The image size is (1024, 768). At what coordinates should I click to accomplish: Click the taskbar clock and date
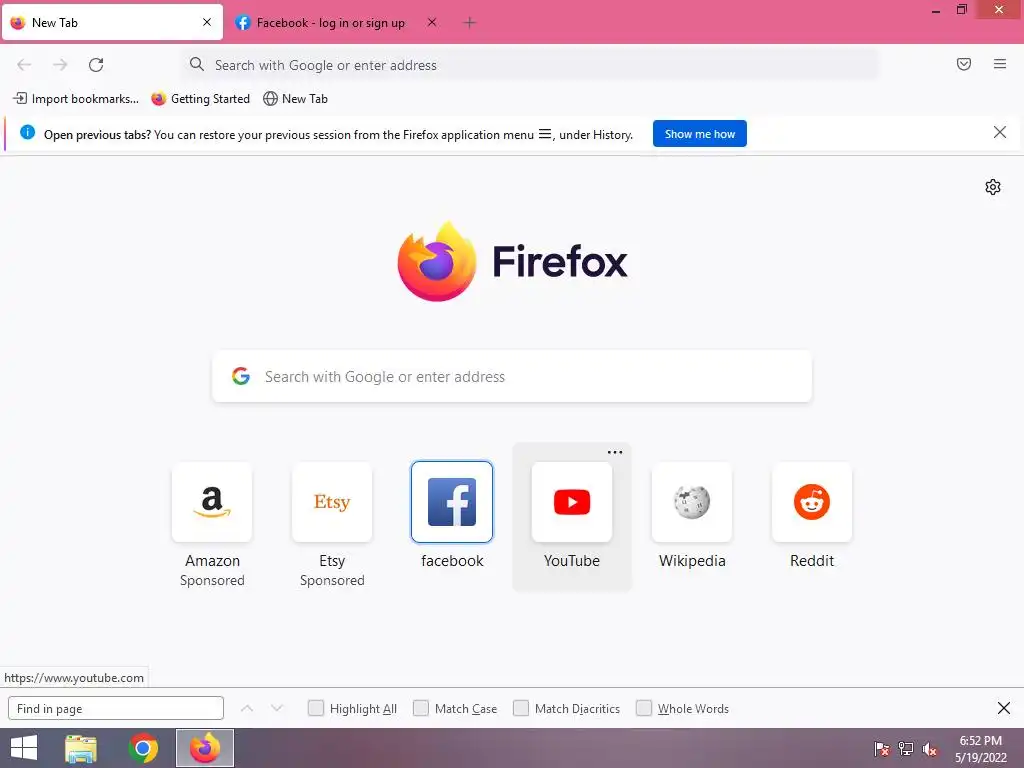[980, 749]
